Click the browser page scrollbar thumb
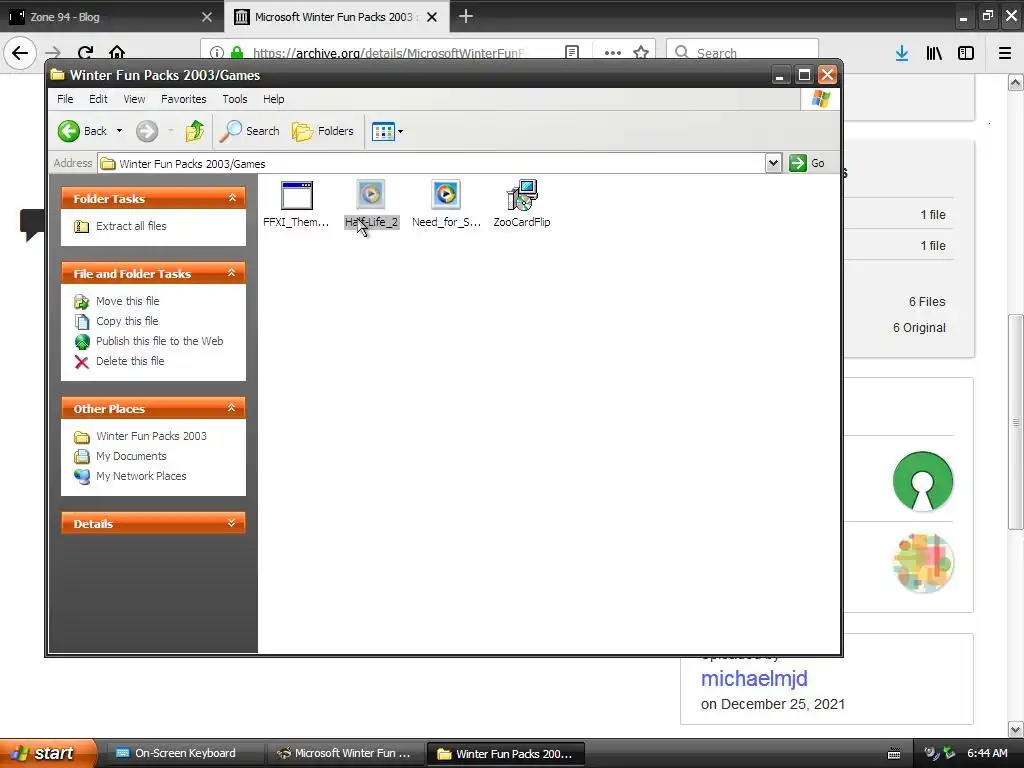The height and width of the screenshot is (768, 1024). point(1015,422)
